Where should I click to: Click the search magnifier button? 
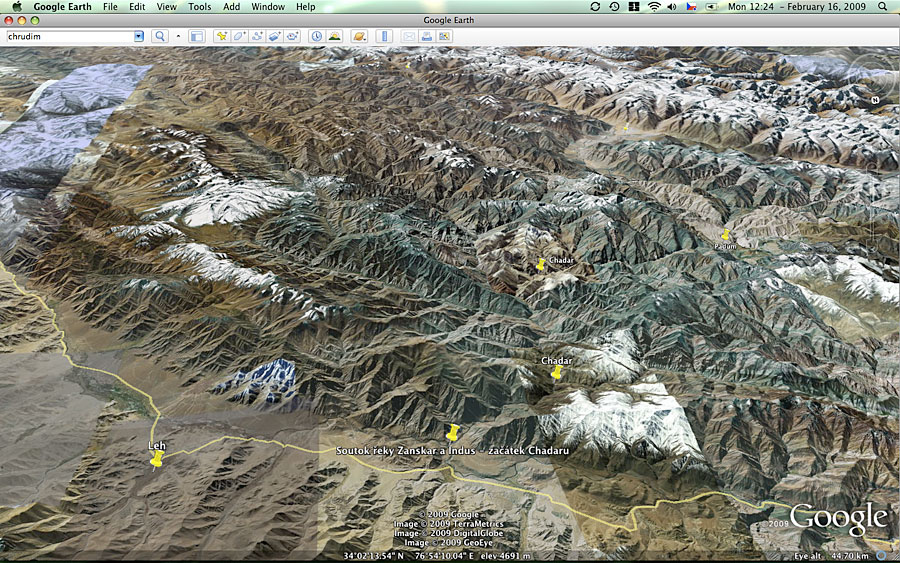point(159,37)
